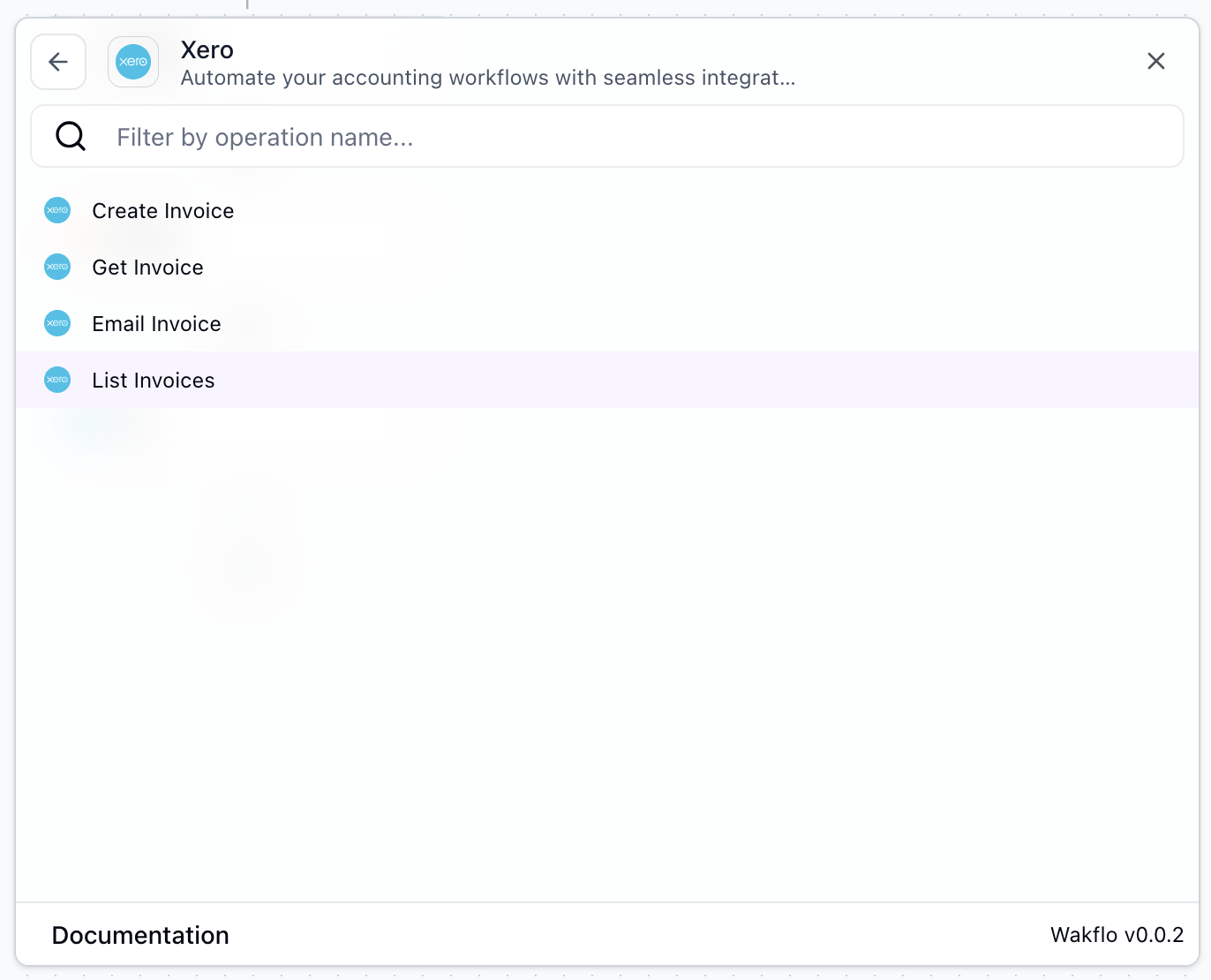Click the magnifying glass search icon
Image resolution: width=1211 pixels, height=980 pixels.
point(70,136)
